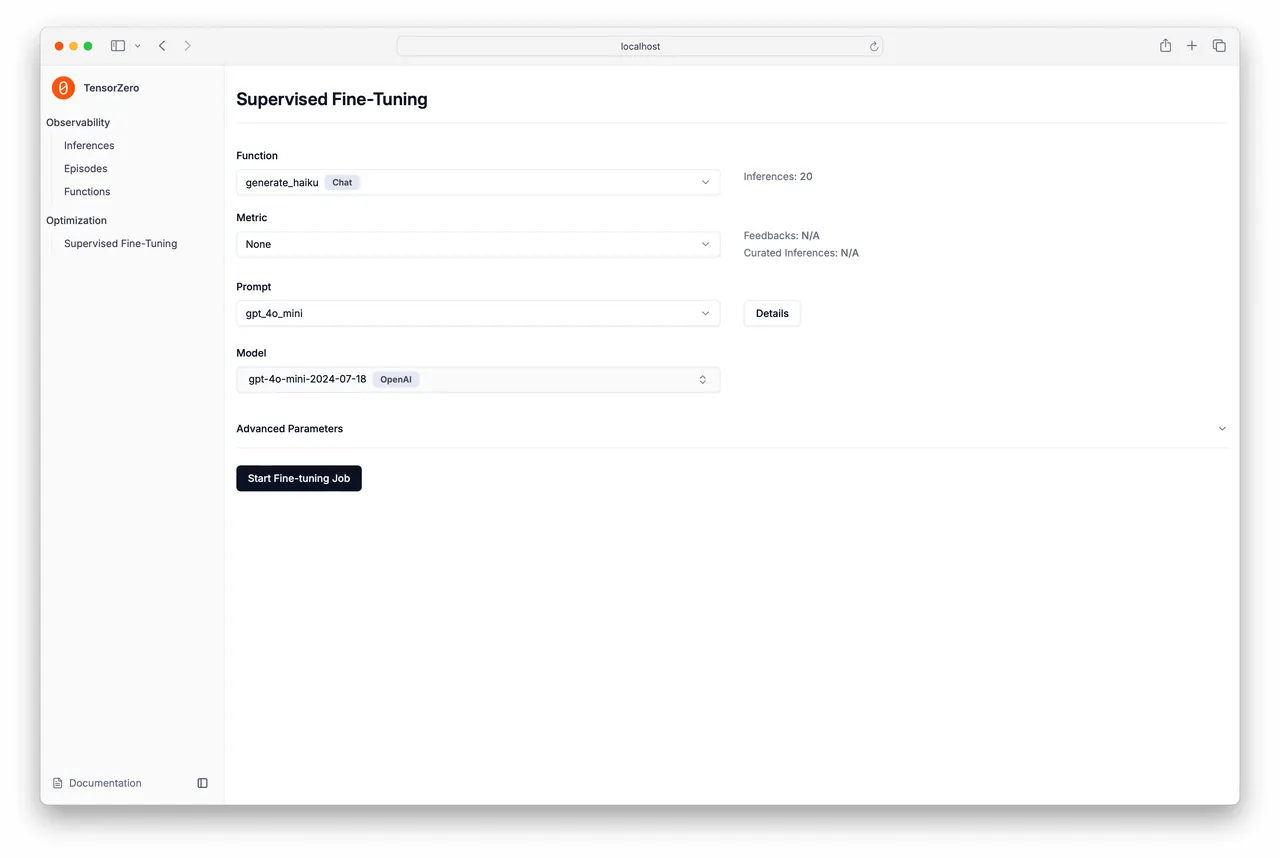Click the Function field label
The height and width of the screenshot is (858, 1280).
[x=257, y=156]
